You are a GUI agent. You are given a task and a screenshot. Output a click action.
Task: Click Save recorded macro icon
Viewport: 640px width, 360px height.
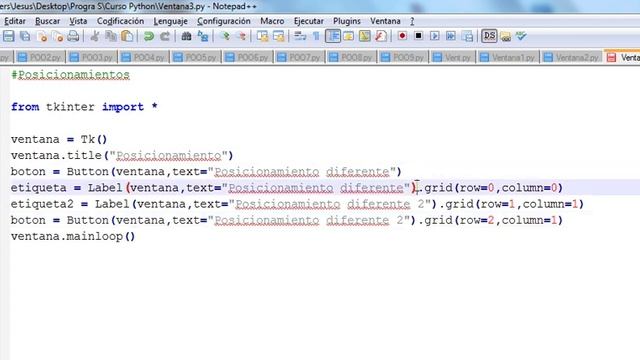467,36
